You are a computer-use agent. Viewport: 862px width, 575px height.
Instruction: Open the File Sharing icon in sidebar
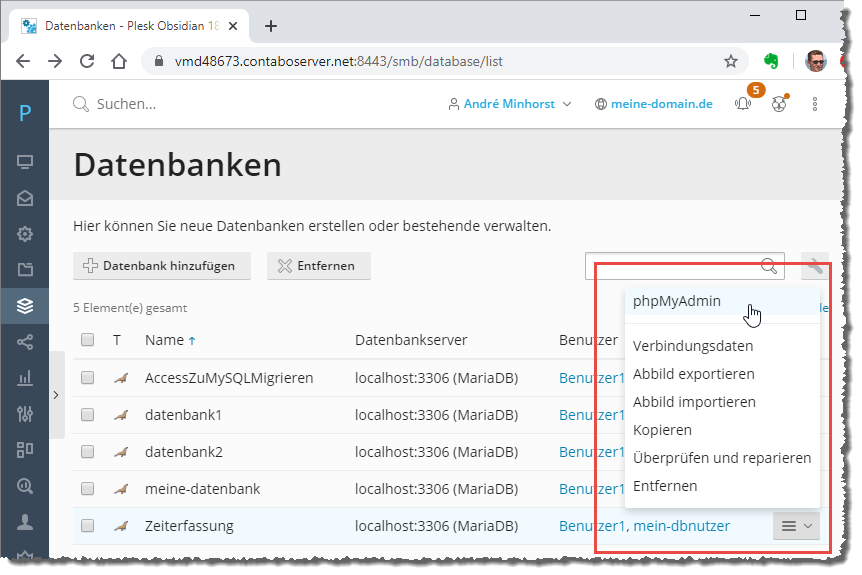pyautogui.click(x=25, y=342)
